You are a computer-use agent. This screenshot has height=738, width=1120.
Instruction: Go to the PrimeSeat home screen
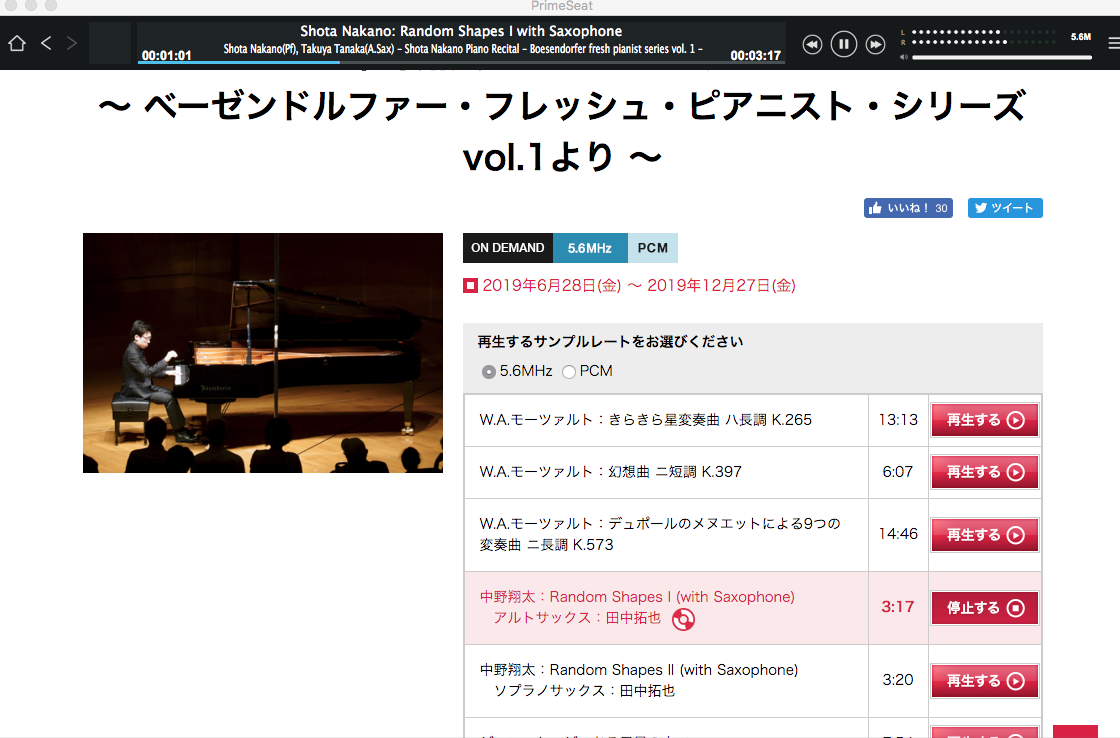(17, 44)
